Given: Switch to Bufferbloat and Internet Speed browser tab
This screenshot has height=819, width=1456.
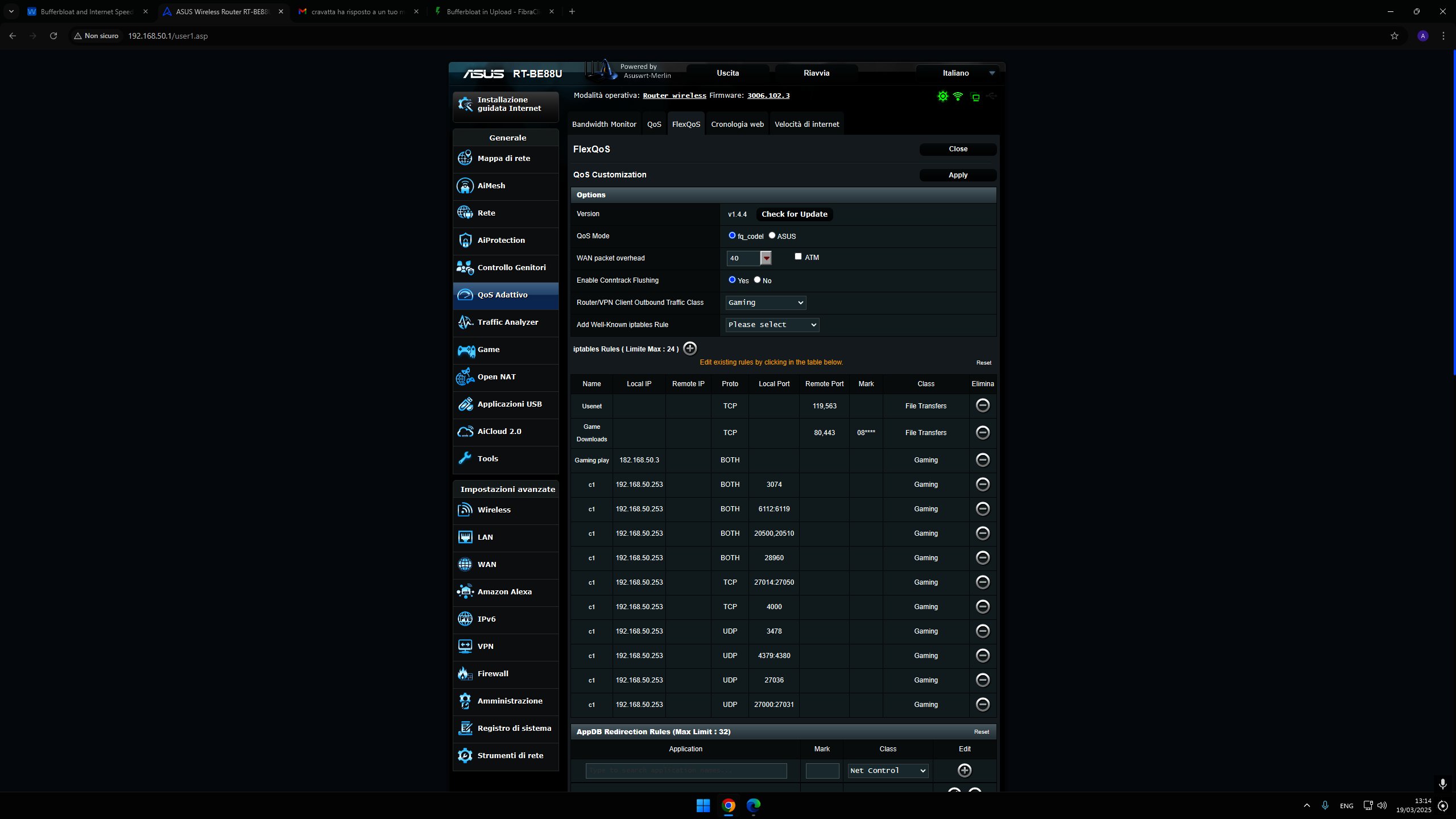Looking at the screenshot, I should tap(86, 11).
